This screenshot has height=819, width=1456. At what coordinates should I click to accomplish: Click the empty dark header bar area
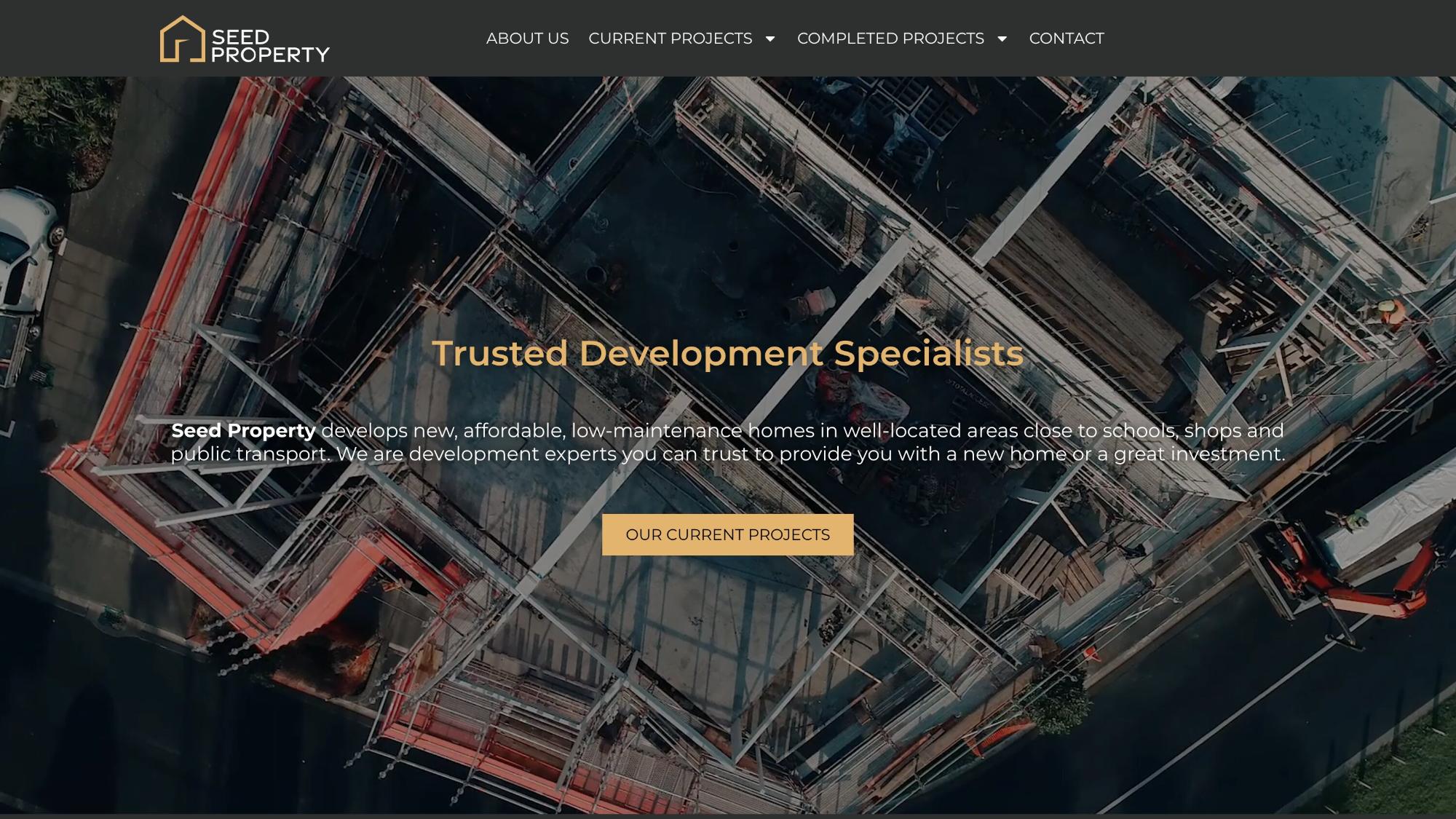[x=1274, y=39]
